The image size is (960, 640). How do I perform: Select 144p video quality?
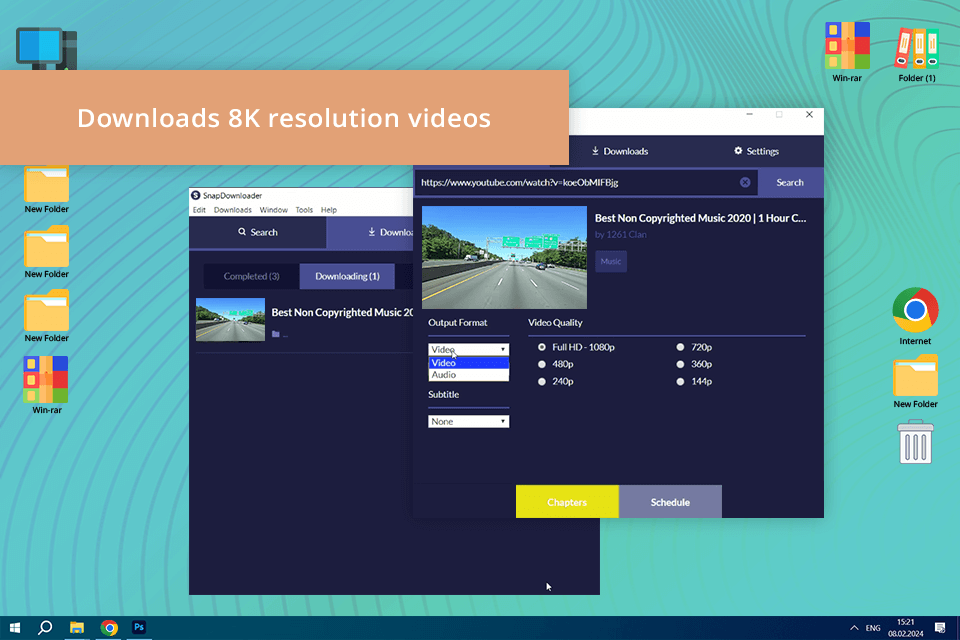coord(680,381)
